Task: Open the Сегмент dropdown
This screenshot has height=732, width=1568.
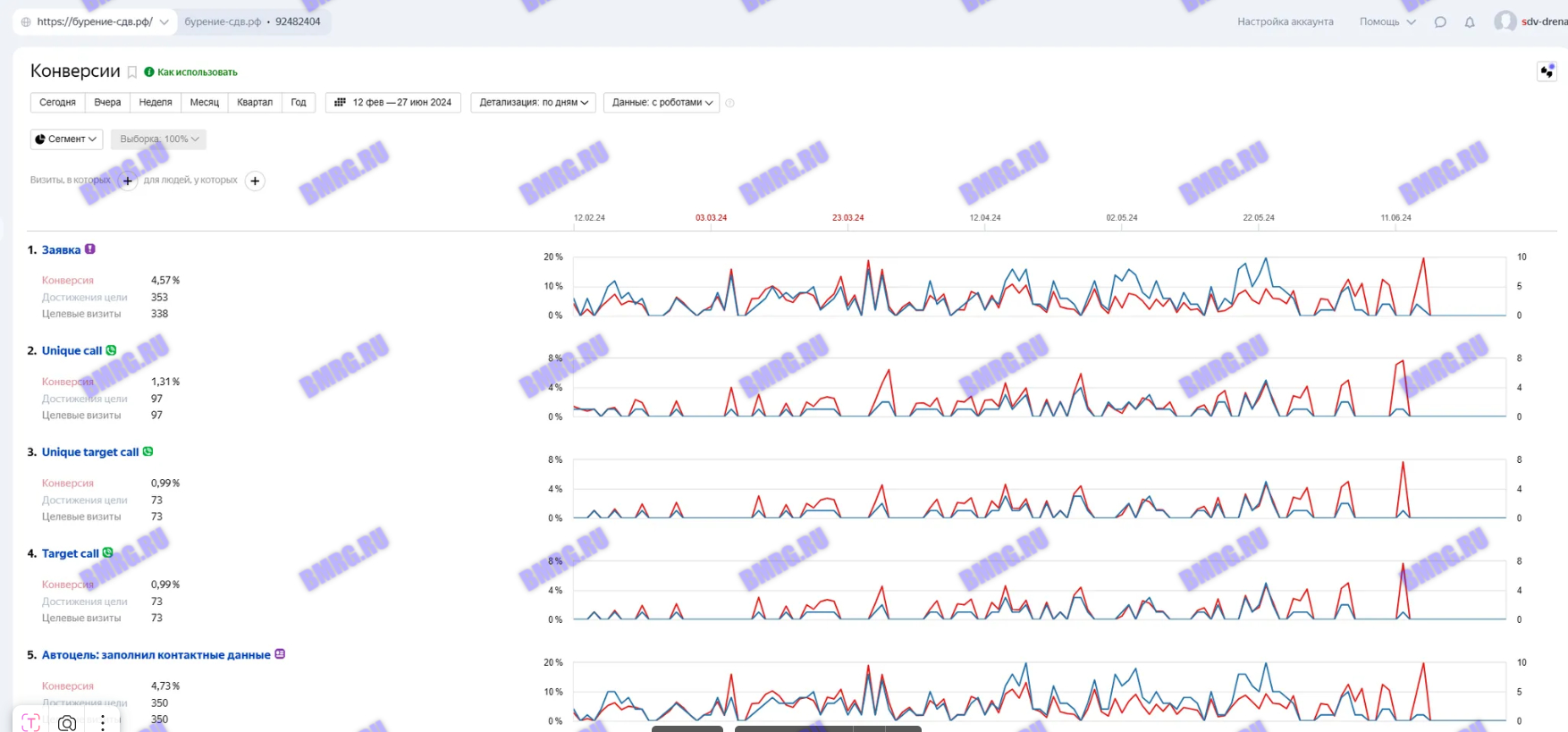Action: point(66,139)
